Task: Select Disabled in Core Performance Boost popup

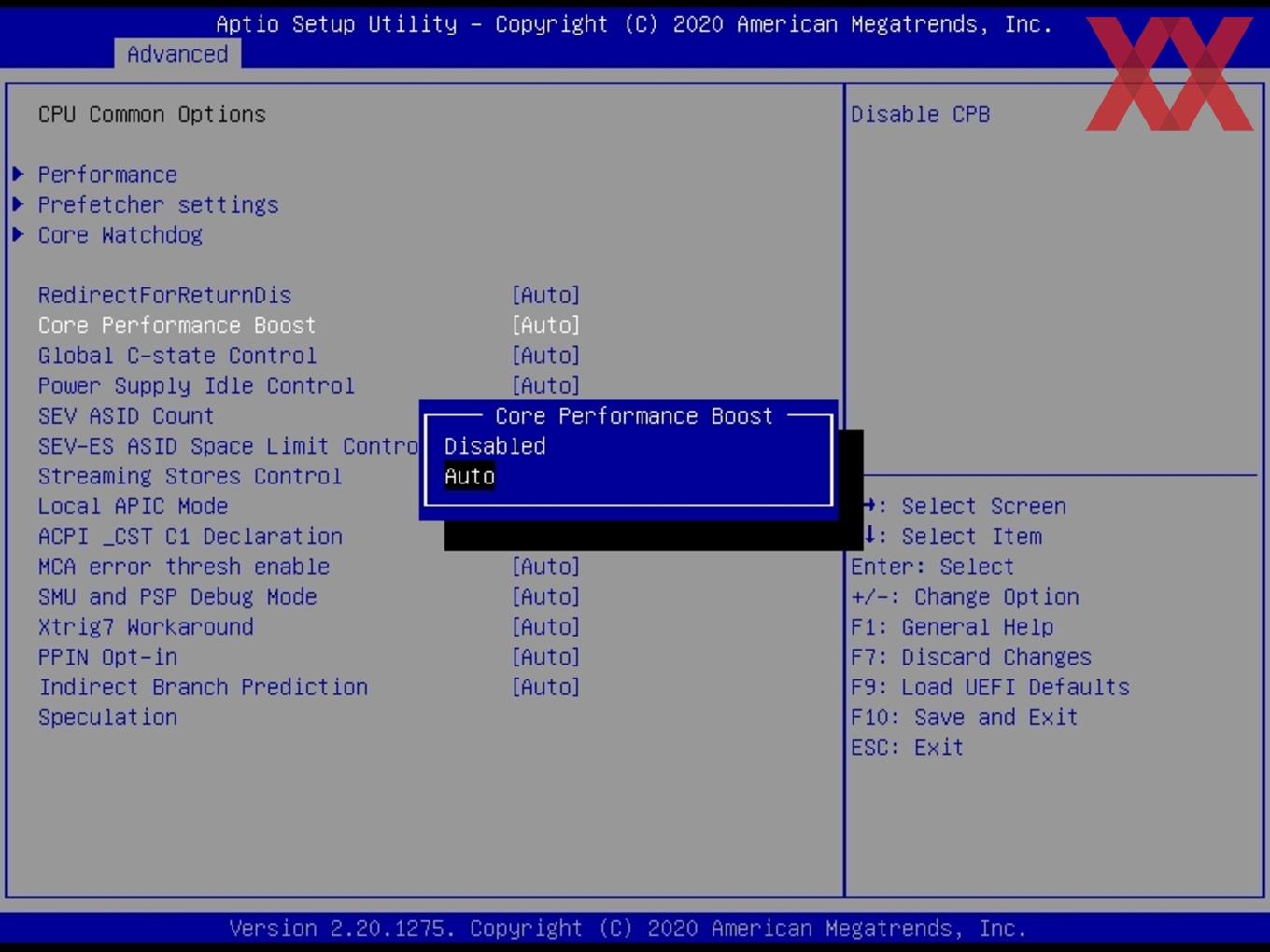Action: click(x=495, y=446)
